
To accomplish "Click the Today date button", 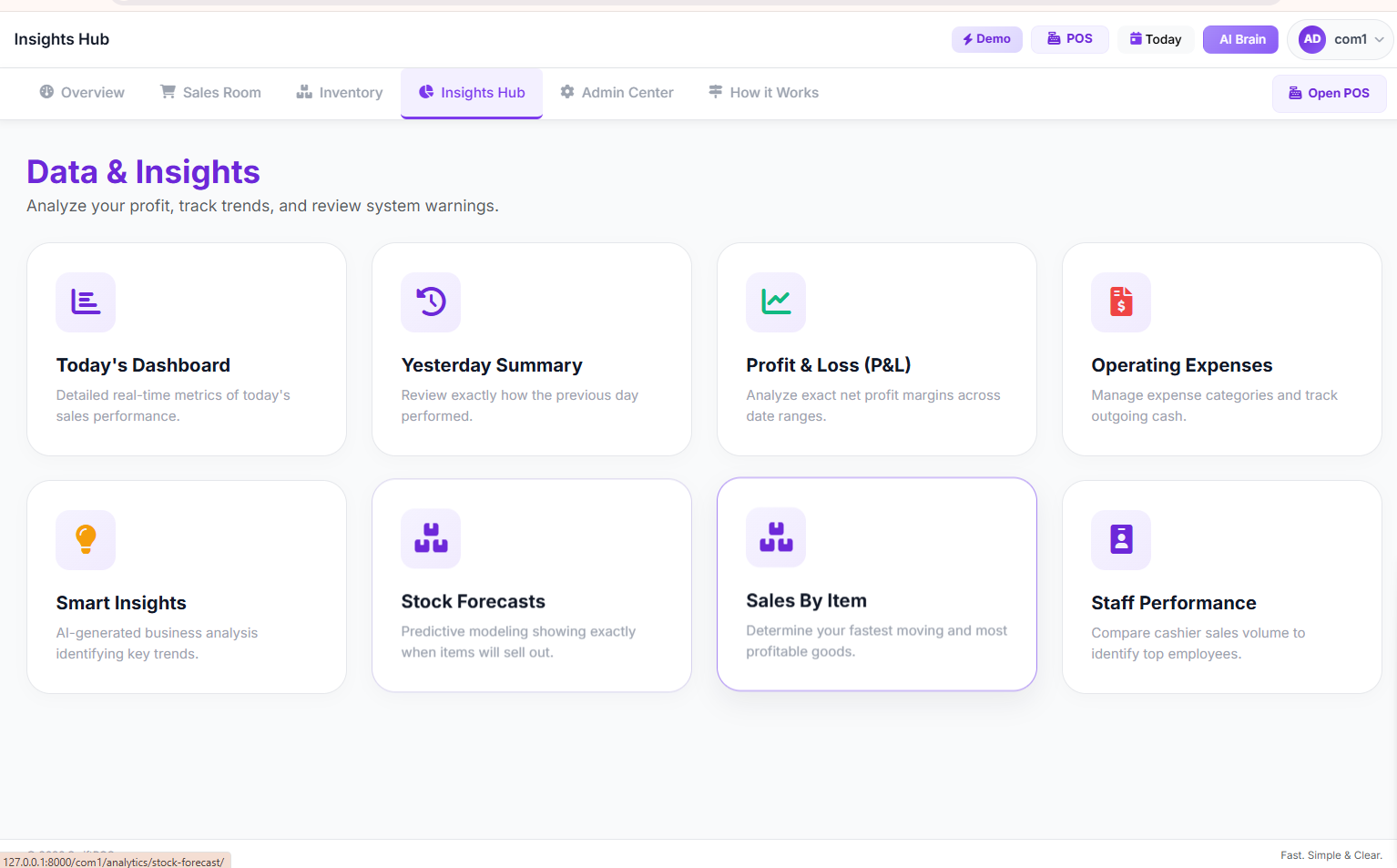I will tap(1156, 39).
